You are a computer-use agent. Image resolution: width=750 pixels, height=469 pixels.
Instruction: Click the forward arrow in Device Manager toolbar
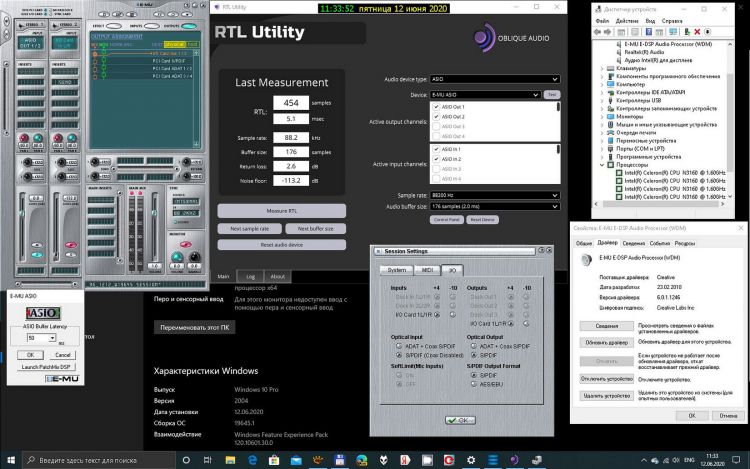point(607,32)
